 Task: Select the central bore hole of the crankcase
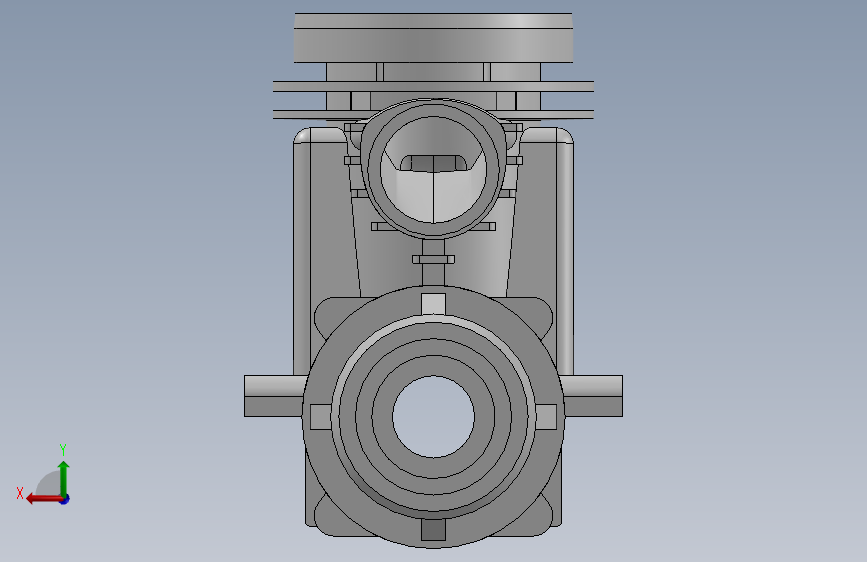pos(434,417)
